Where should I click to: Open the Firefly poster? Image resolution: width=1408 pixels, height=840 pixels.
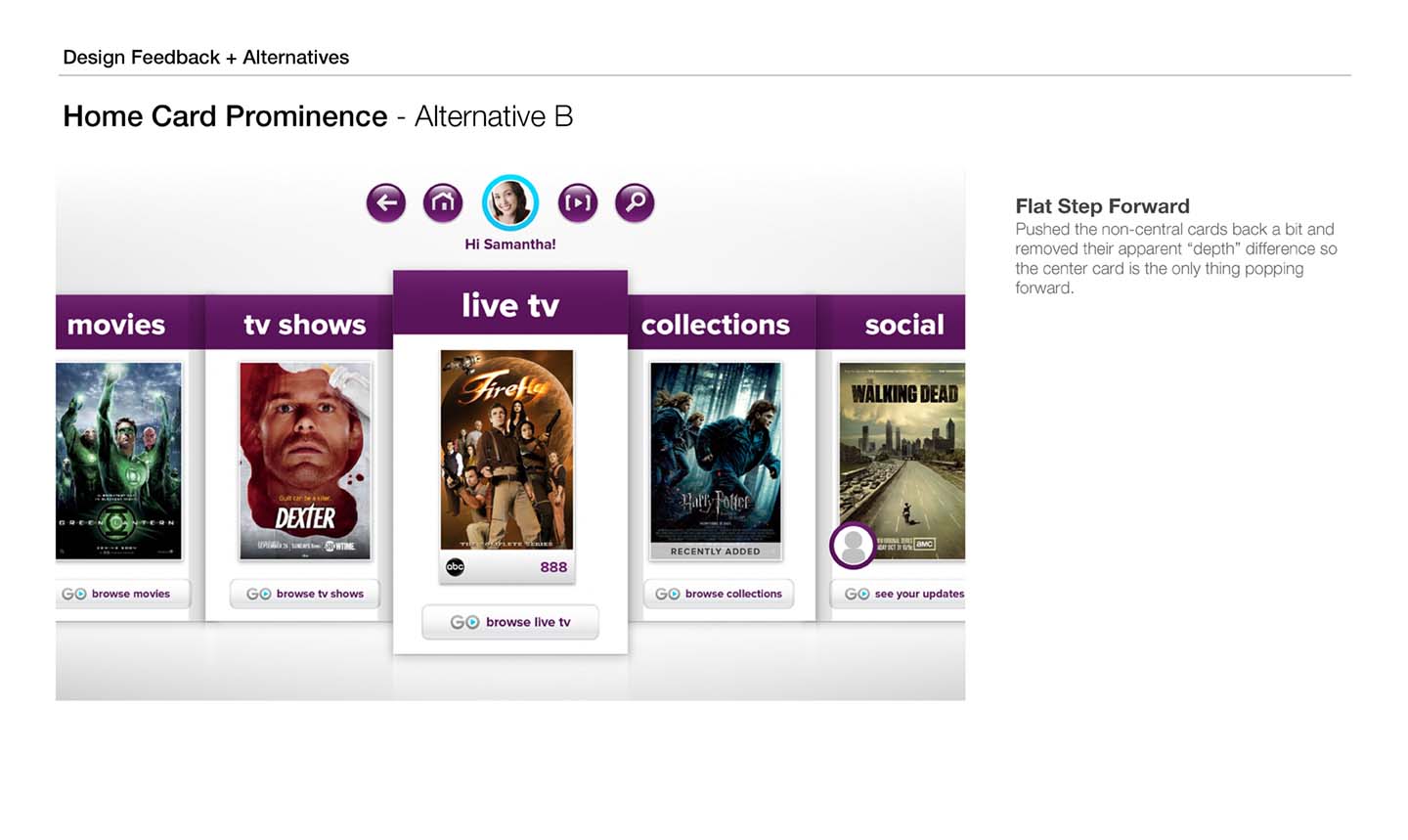506,450
